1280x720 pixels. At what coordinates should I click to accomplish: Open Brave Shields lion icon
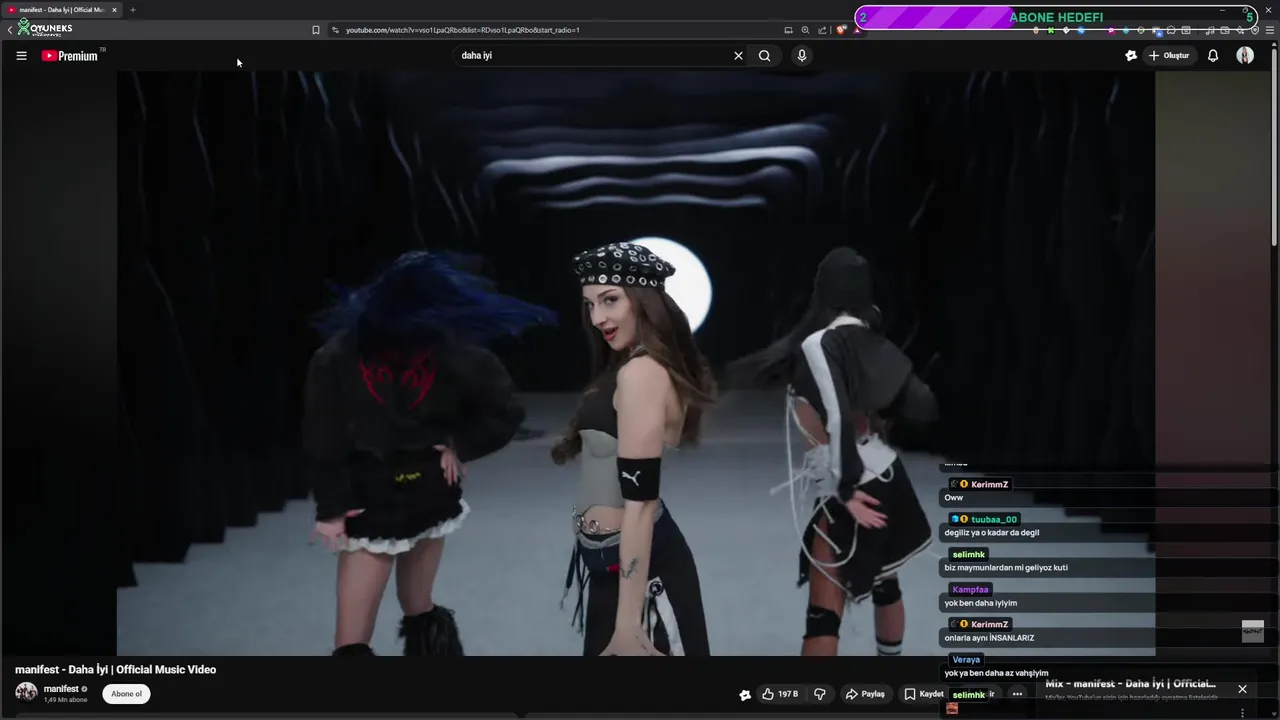point(841,30)
